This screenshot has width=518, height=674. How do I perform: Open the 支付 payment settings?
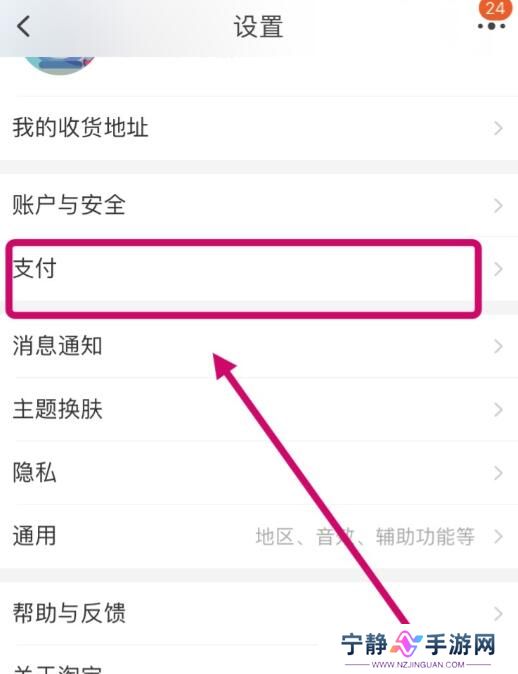click(259, 269)
